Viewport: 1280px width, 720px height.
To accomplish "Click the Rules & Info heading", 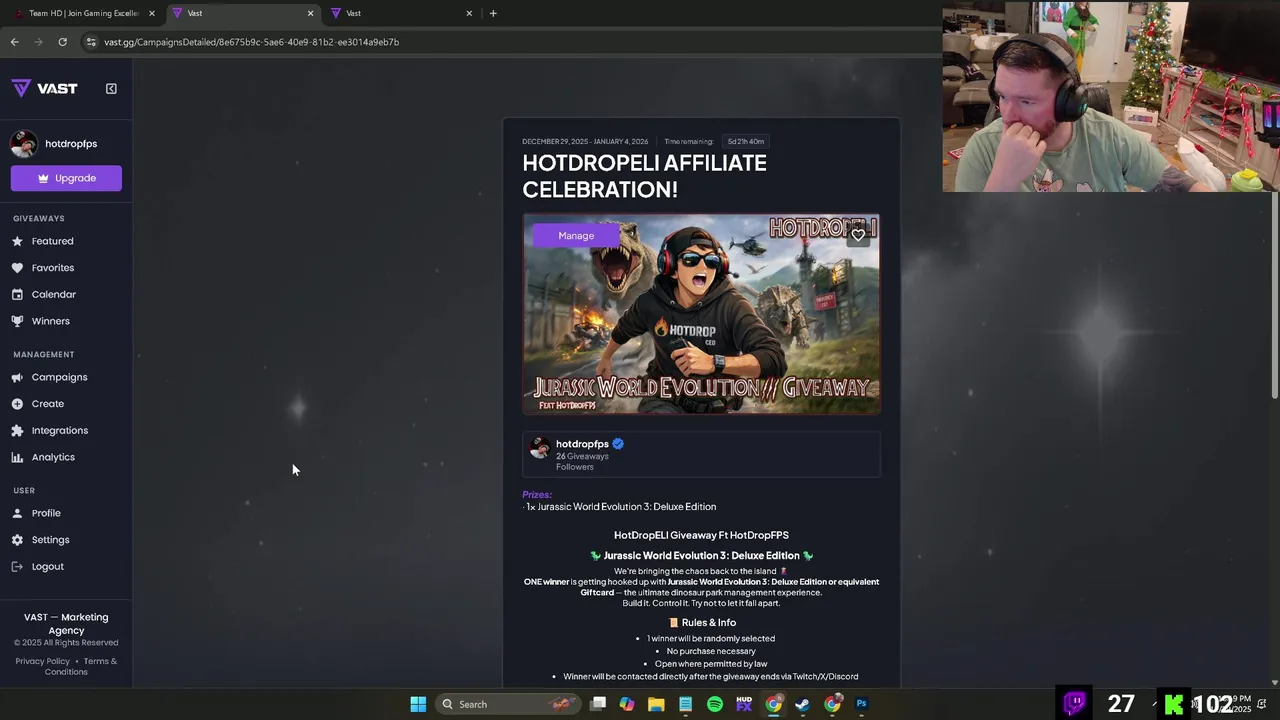I will coord(701,623).
